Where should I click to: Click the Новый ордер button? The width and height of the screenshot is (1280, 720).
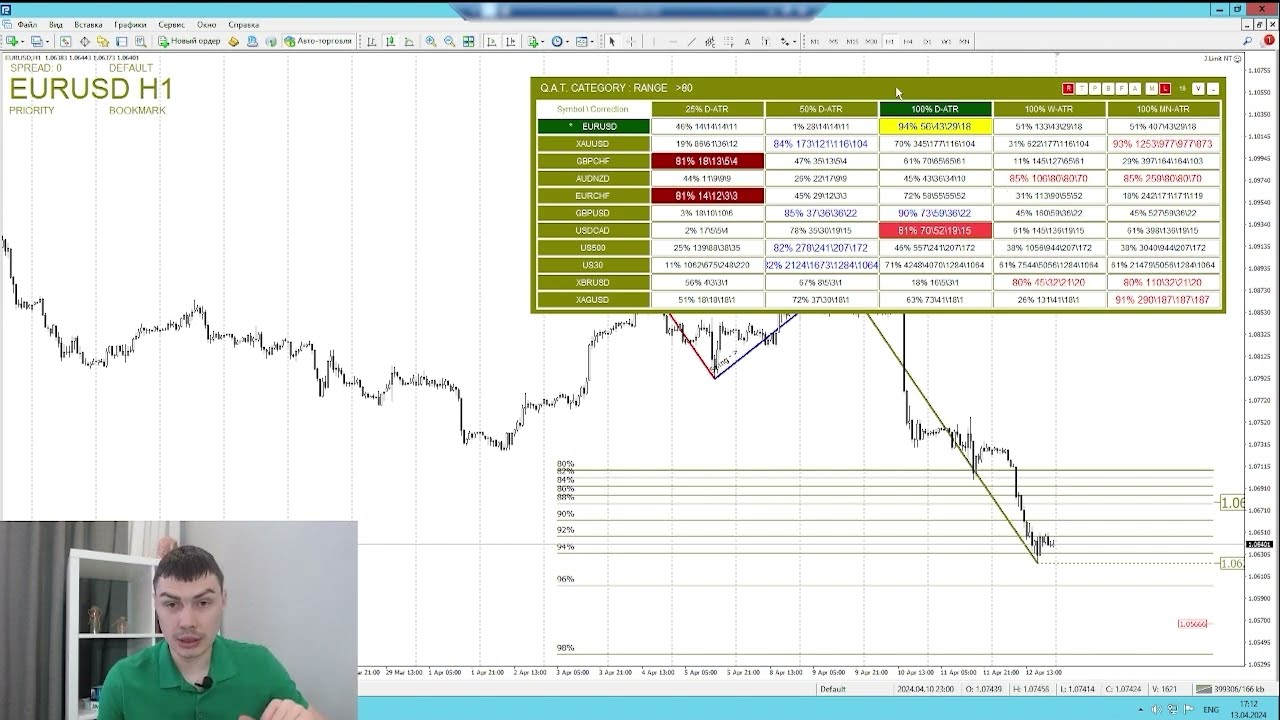point(189,42)
